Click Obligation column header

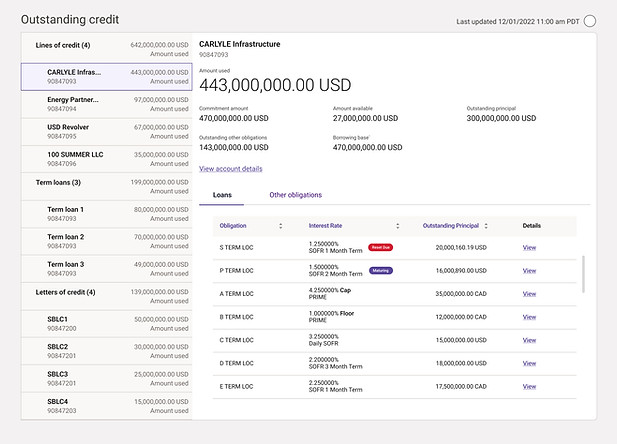coord(233,226)
